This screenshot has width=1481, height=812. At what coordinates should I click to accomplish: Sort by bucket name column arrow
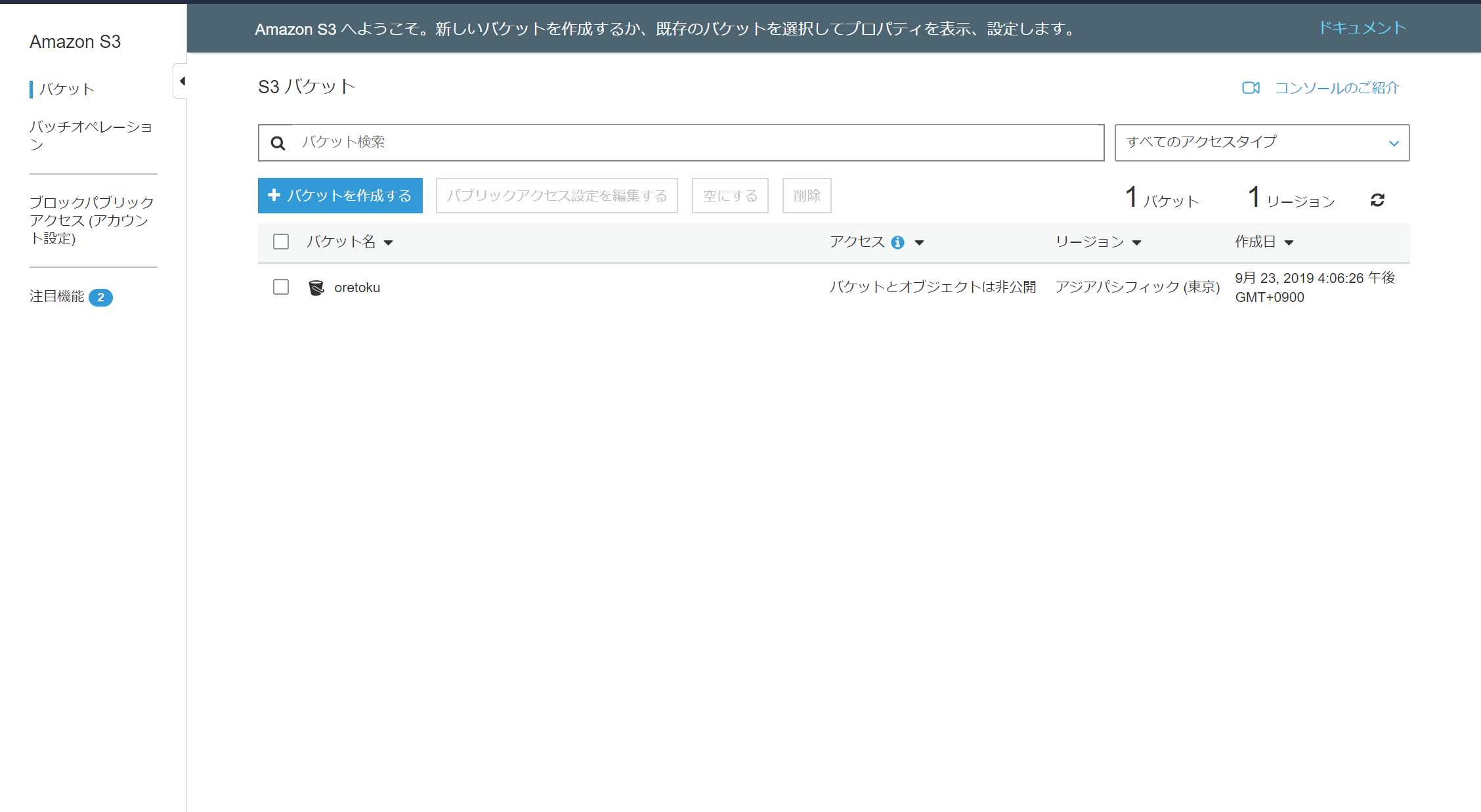pos(389,243)
